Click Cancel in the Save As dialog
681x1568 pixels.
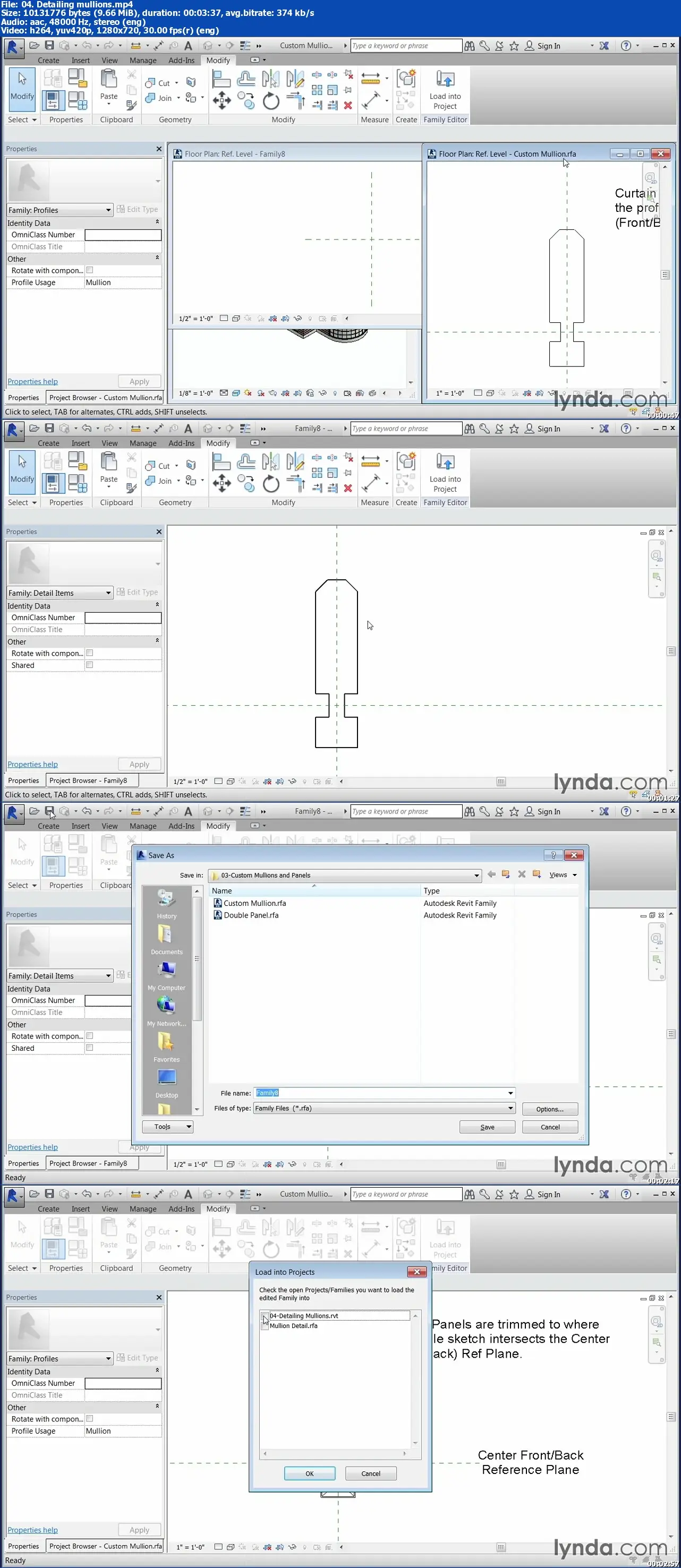click(549, 1127)
